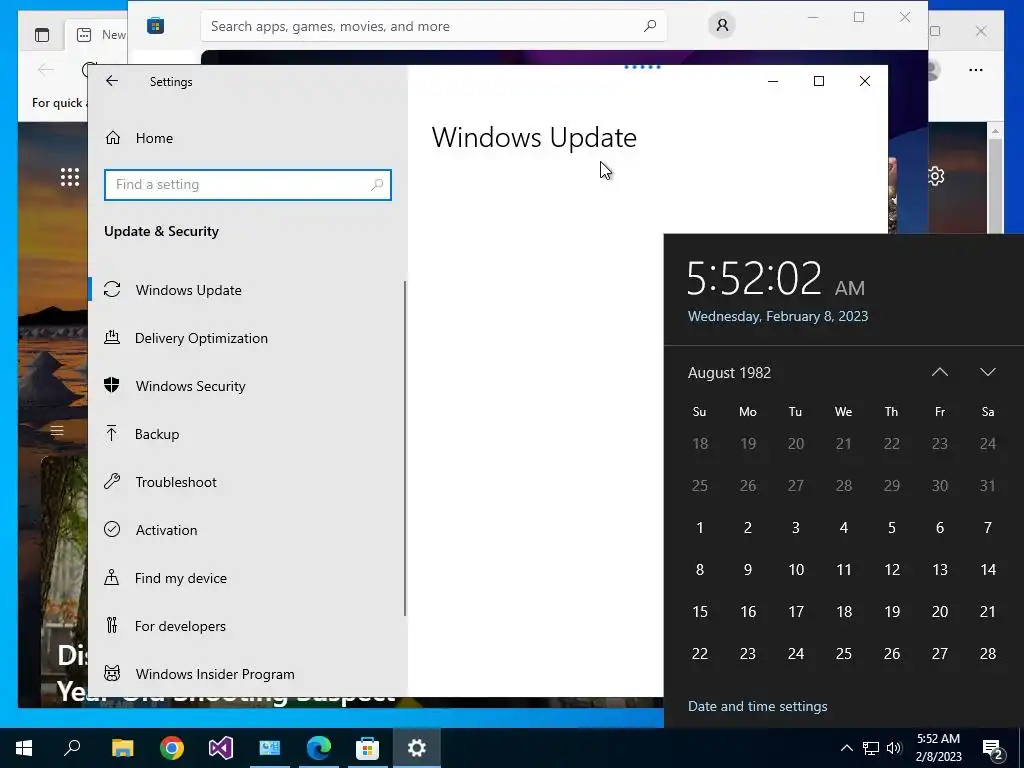1024x768 pixels.
Task: Click the Edge back arrow
Action: (46, 69)
